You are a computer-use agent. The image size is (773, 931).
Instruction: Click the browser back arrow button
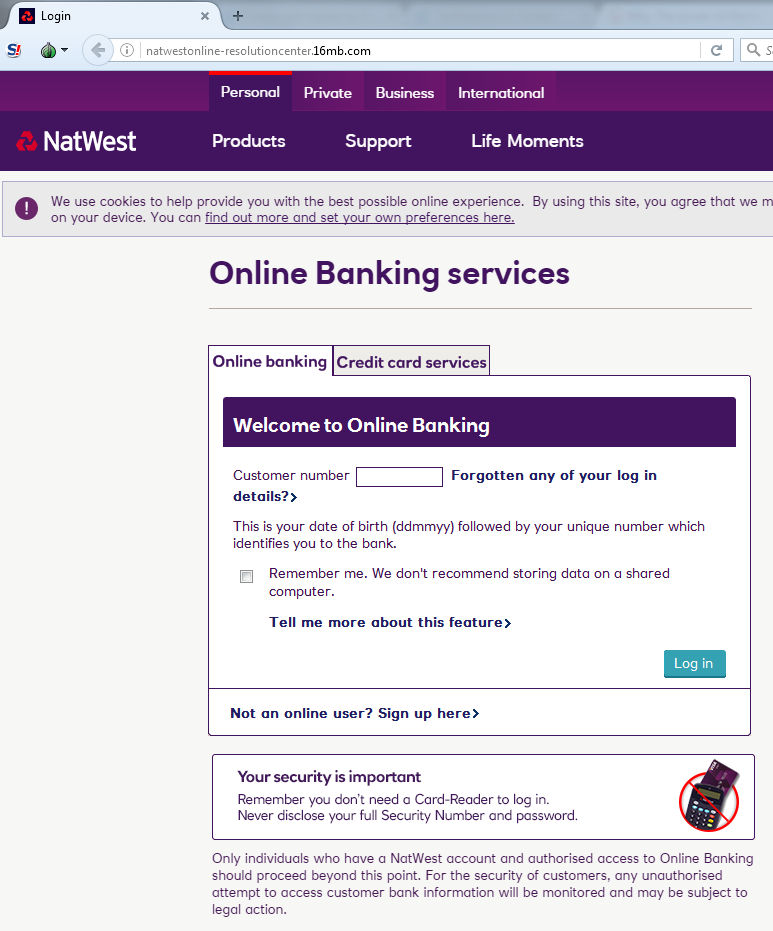(98, 50)
